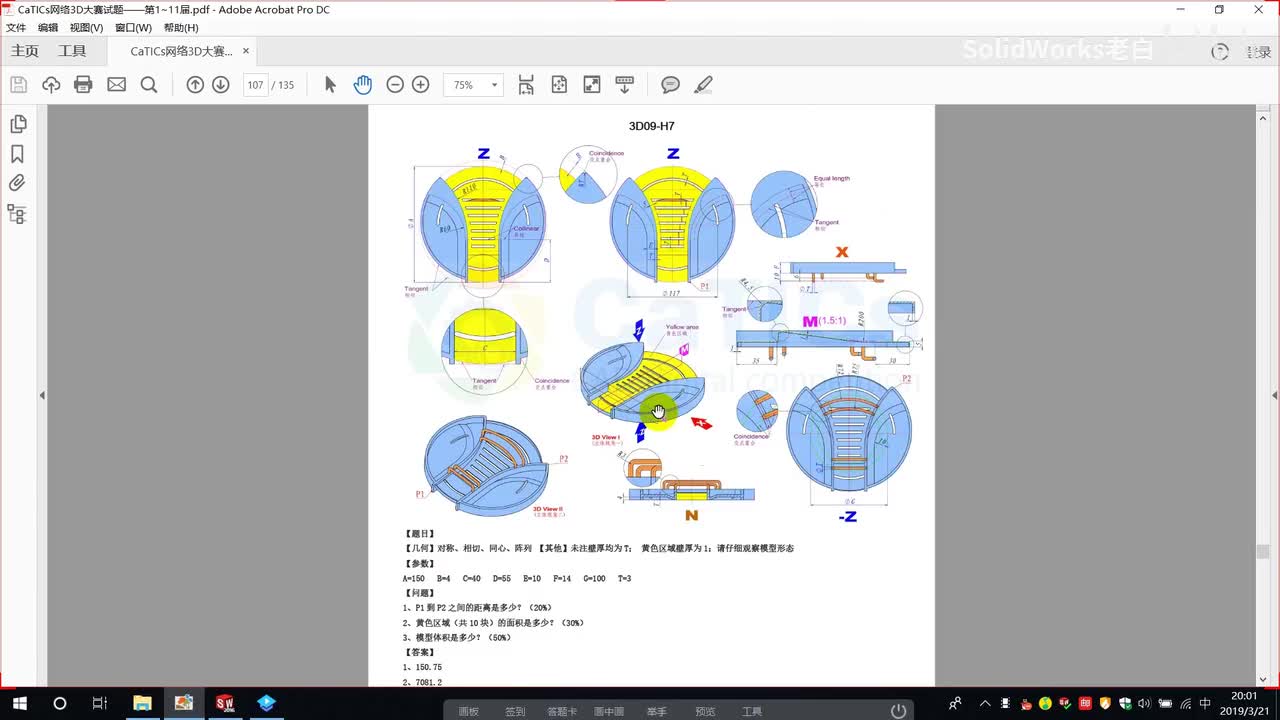Click the 登录 sign-in button
This screenshot has width=1280, height=720.
coord(1258,52)
